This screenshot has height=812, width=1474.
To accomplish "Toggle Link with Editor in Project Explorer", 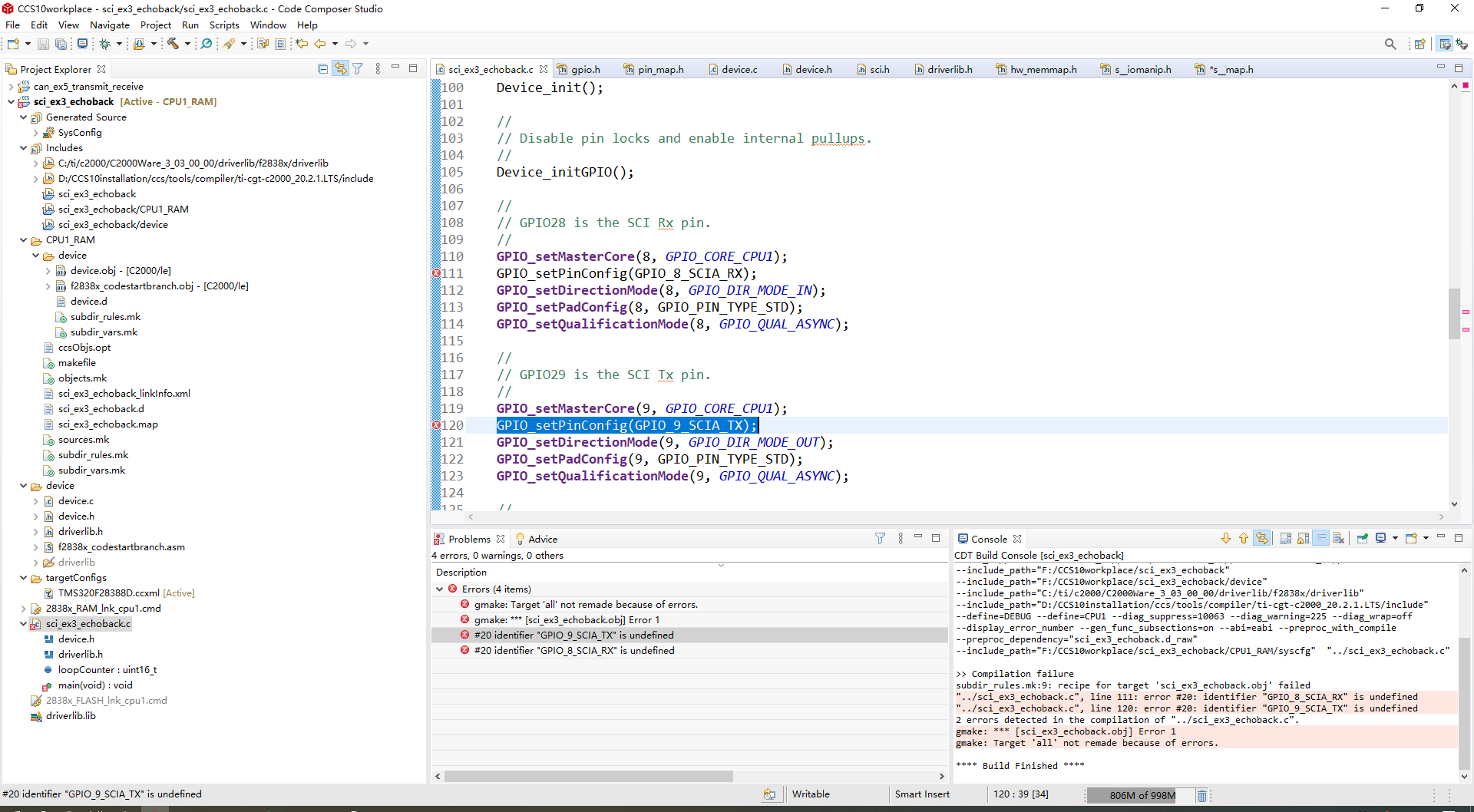I will point(340,69).
